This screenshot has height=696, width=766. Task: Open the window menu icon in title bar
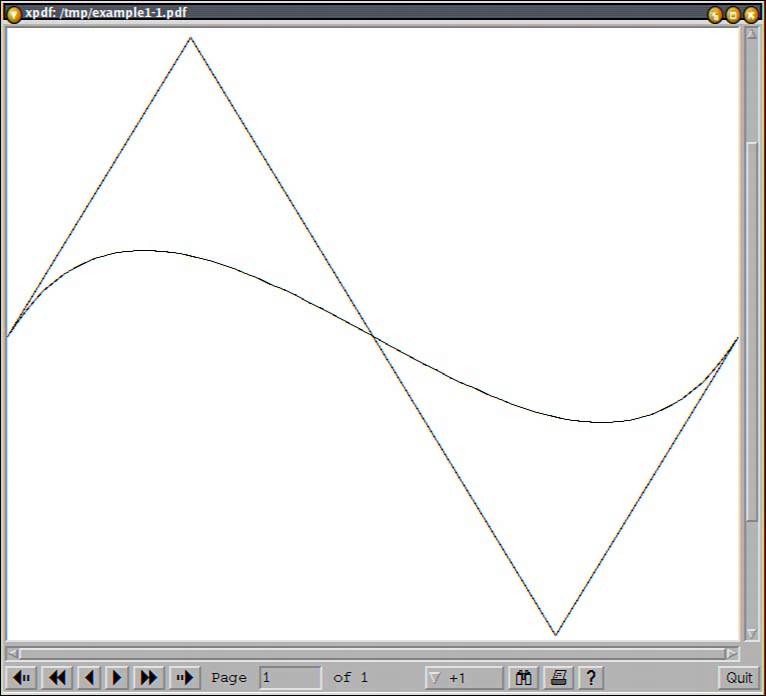(14, 13)
